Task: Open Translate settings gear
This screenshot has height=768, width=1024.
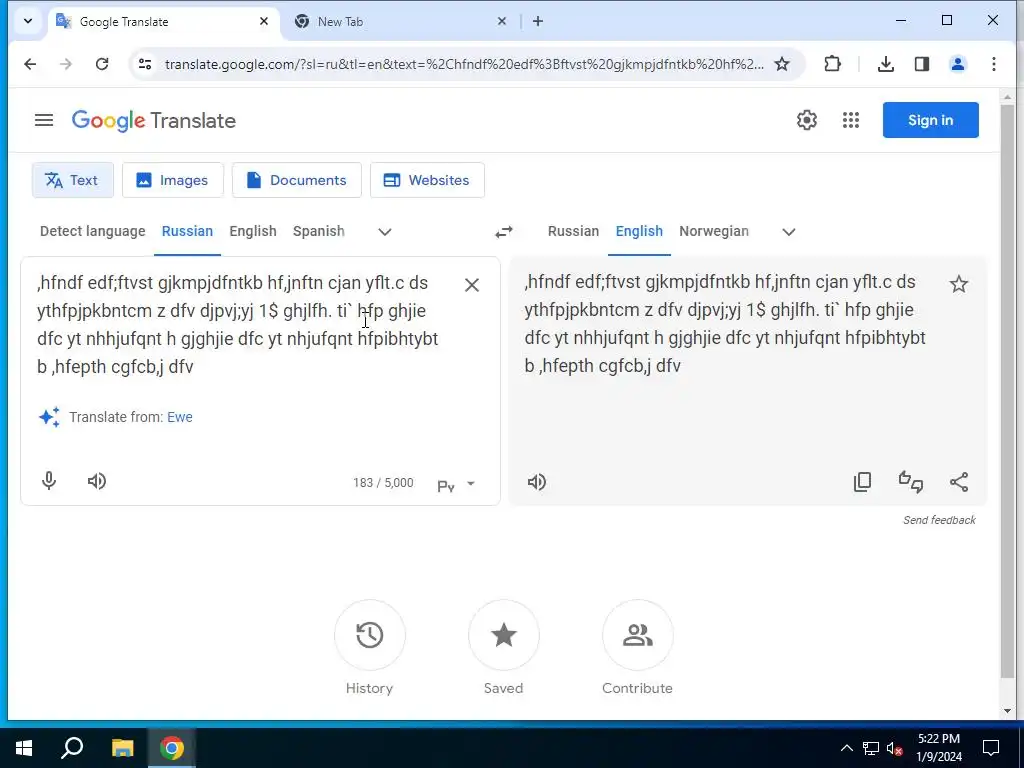Action: (x=807, y=120)
